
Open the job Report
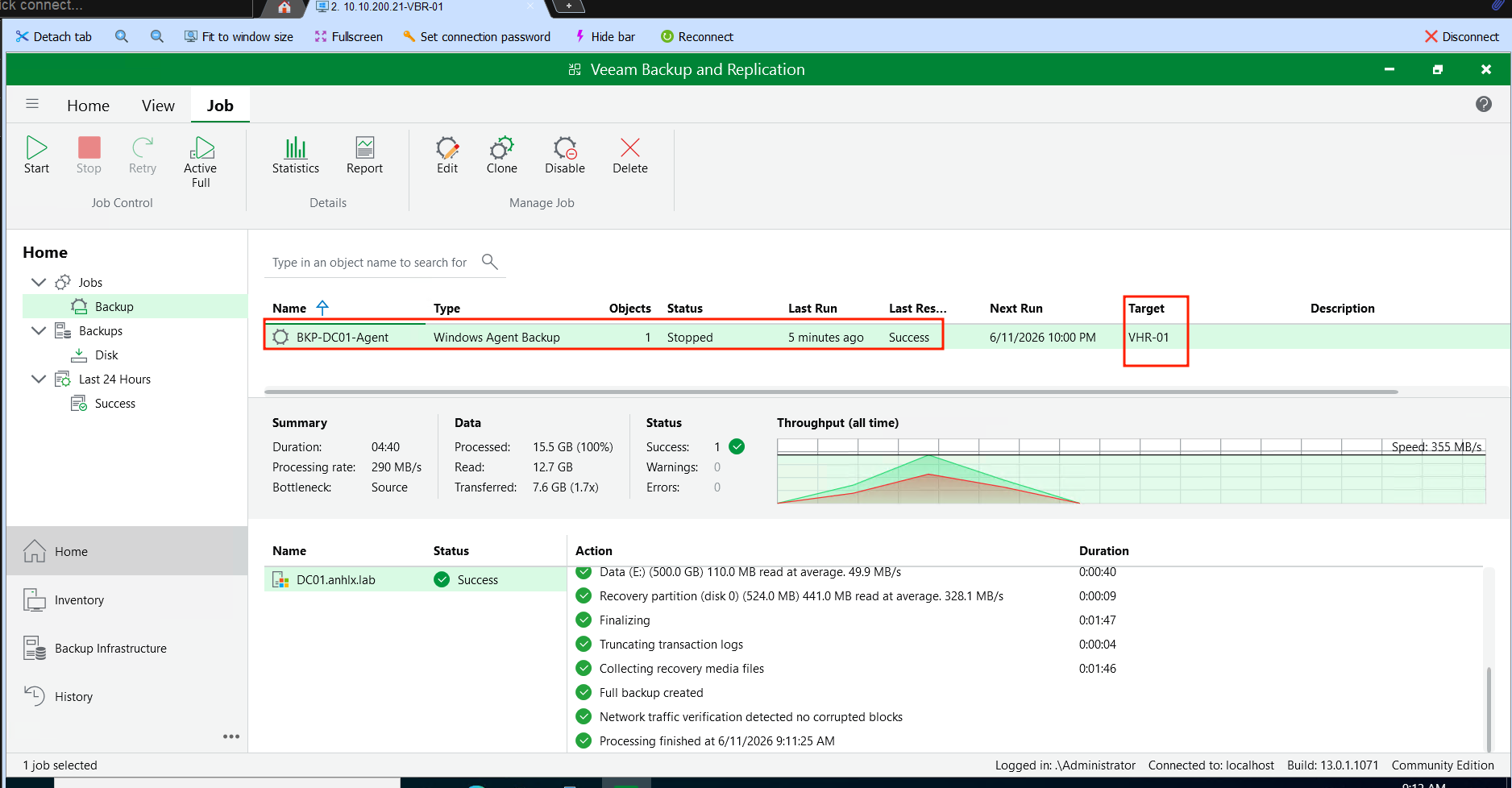tap(364, 156)
